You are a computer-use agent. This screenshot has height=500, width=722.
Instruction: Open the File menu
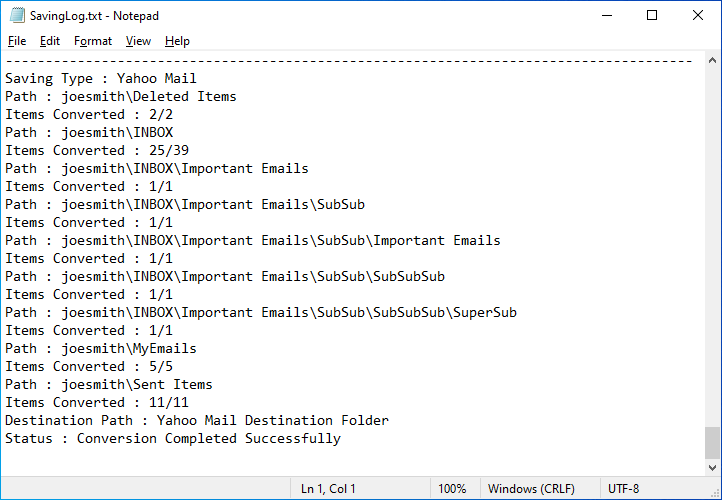coord(17,41)
